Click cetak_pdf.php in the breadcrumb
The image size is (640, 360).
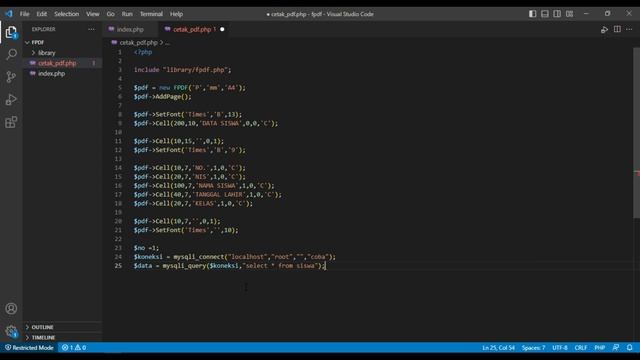pyautogui.click(x=138, y=42)
